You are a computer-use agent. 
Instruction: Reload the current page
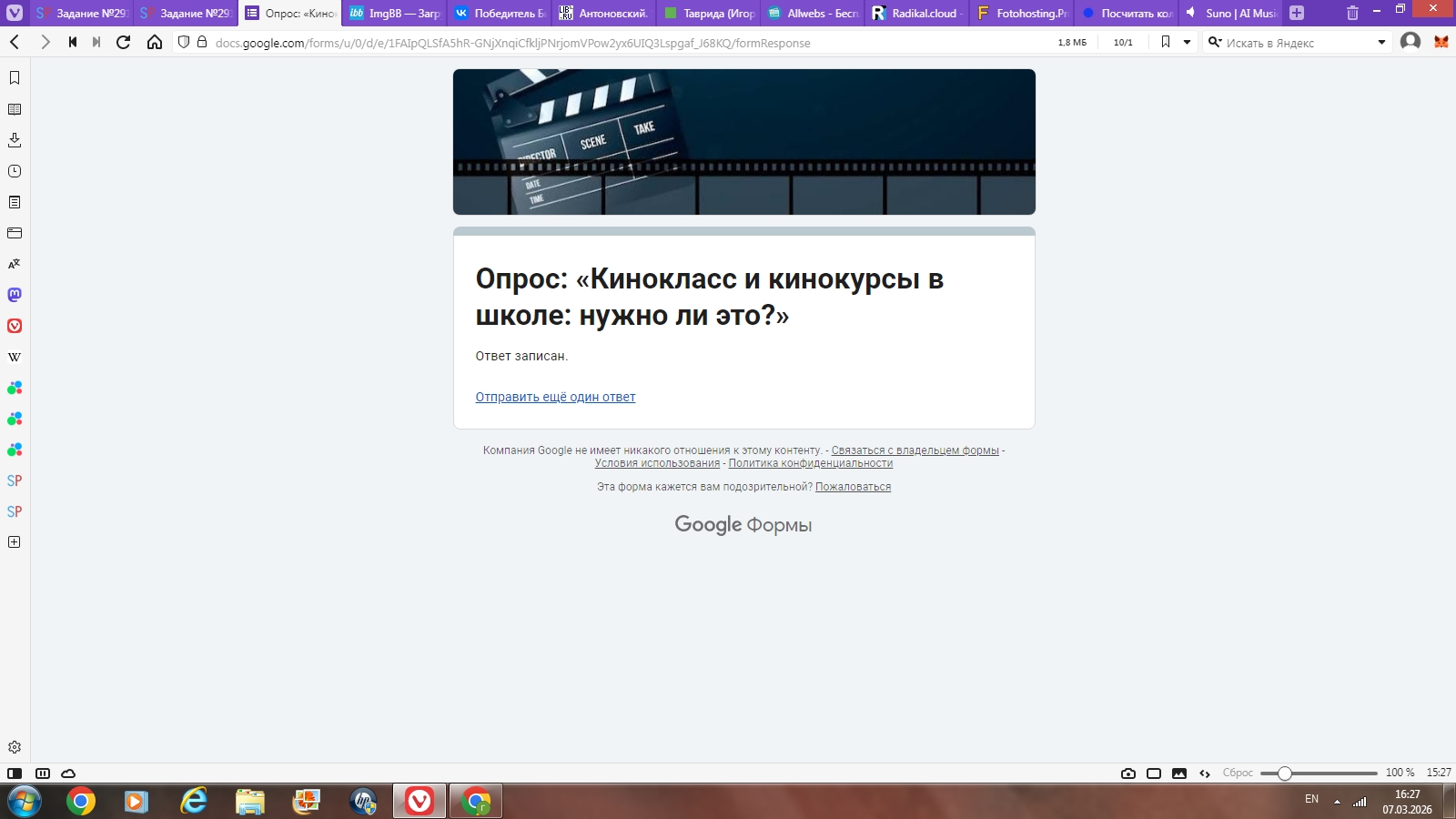point(124,42)
